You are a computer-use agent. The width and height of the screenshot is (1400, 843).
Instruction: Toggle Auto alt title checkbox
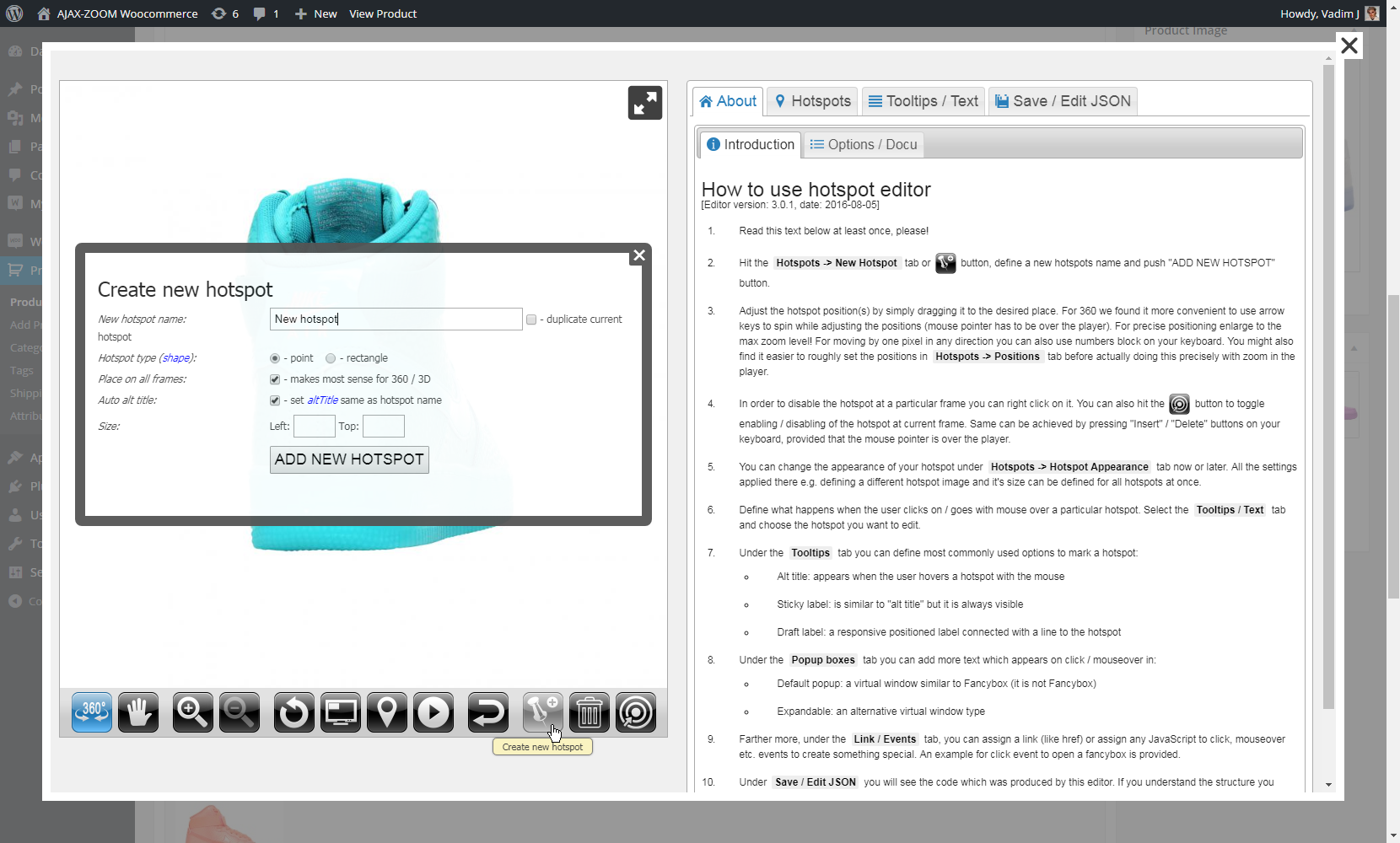click(x=275, y=400)
